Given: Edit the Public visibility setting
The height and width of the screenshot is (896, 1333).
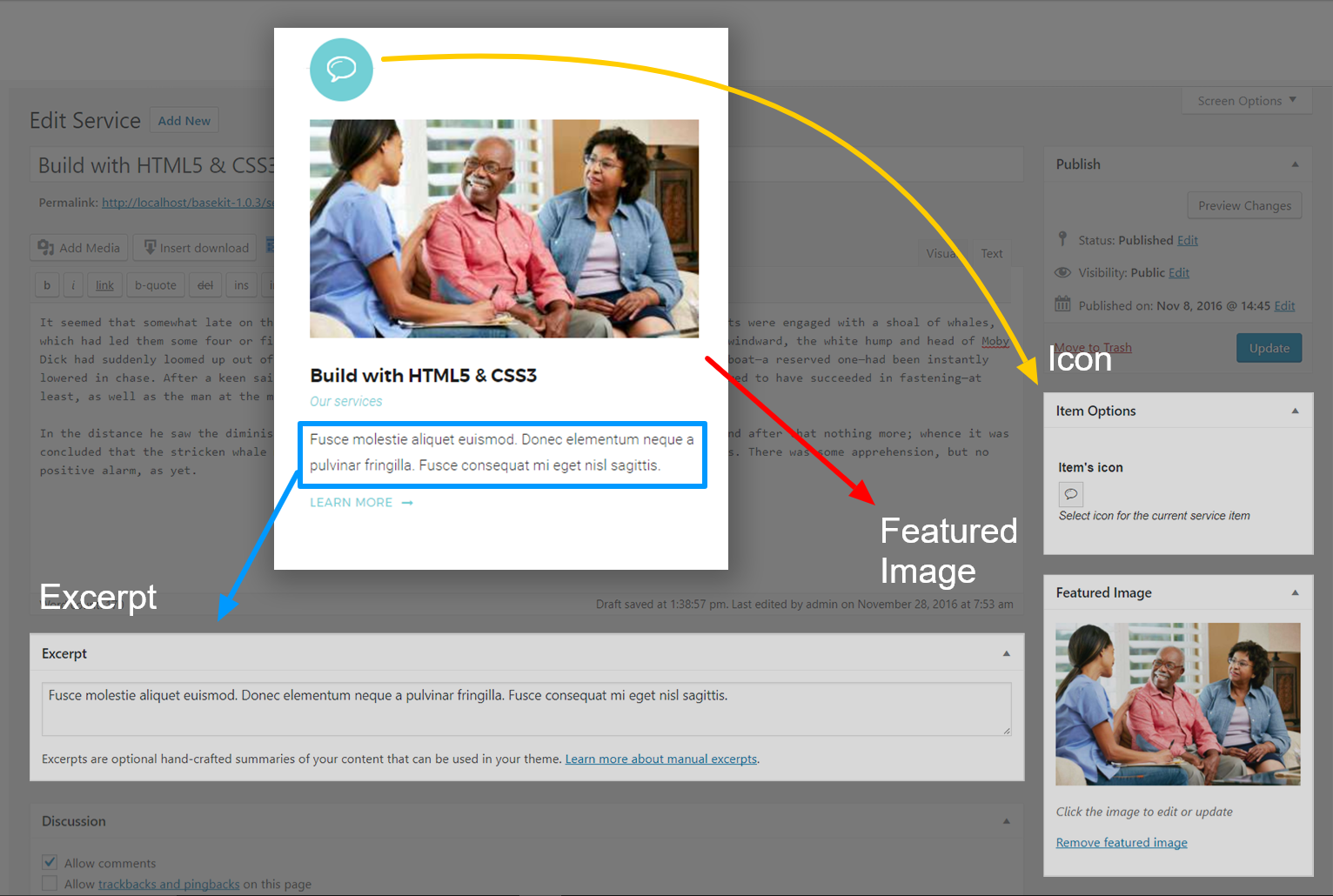Looking at the screenshot, I should tap(1179, 272).
